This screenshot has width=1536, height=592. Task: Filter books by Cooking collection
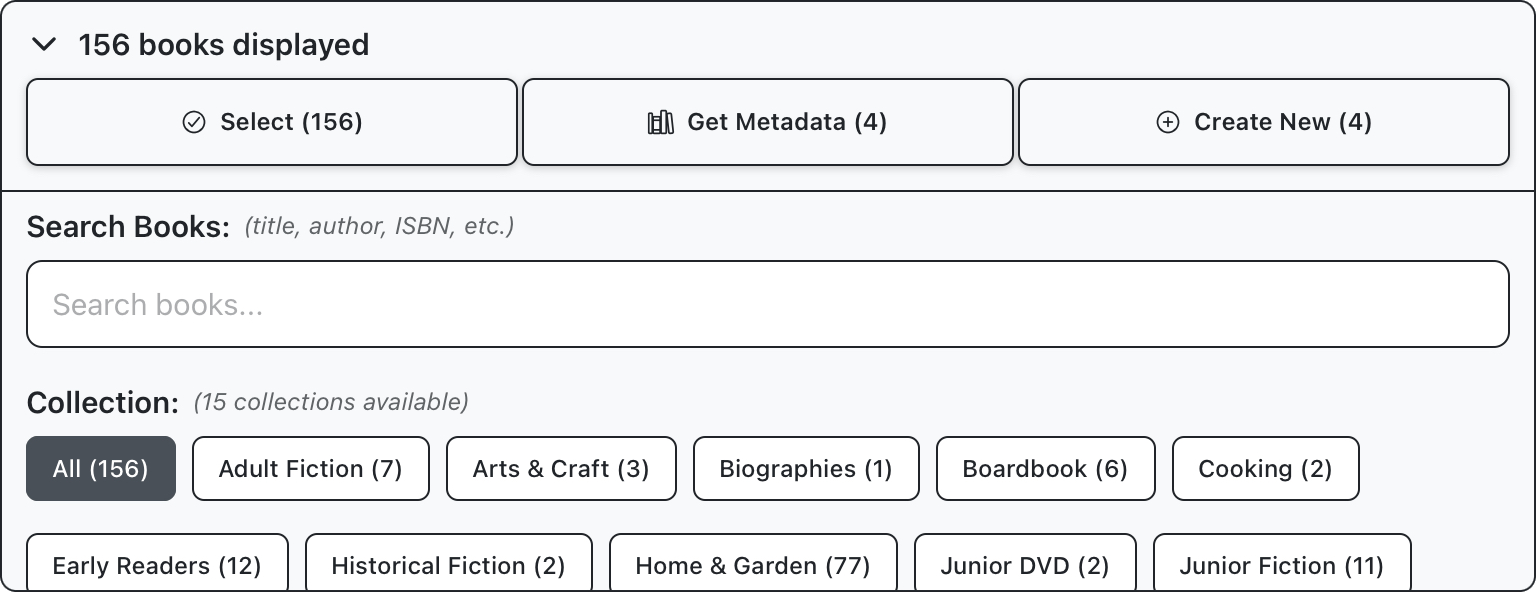click(1265, 468)
